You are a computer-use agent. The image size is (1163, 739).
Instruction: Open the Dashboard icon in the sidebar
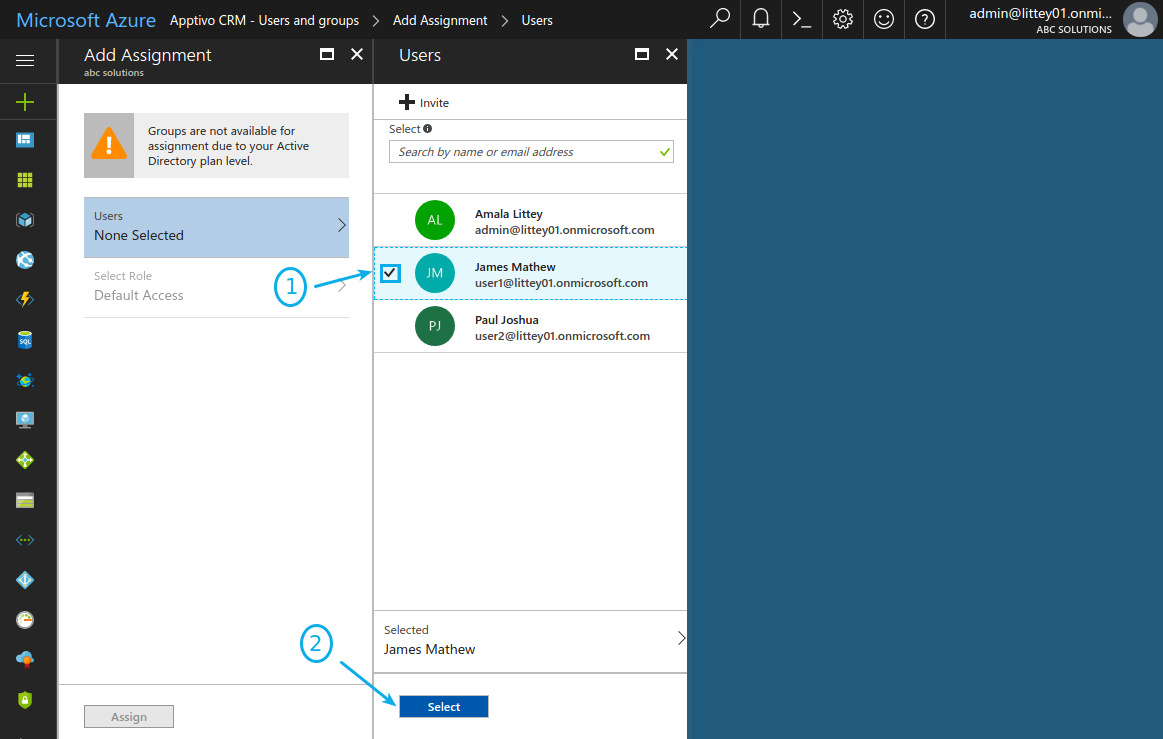[25, 140]
